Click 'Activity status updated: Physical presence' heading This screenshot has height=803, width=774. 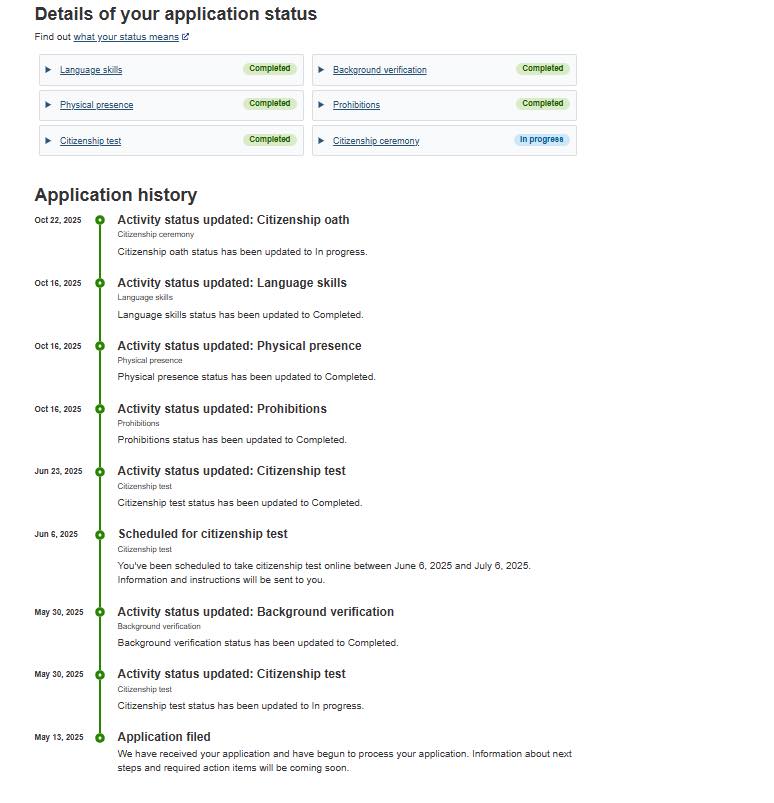tap(239, 346)
